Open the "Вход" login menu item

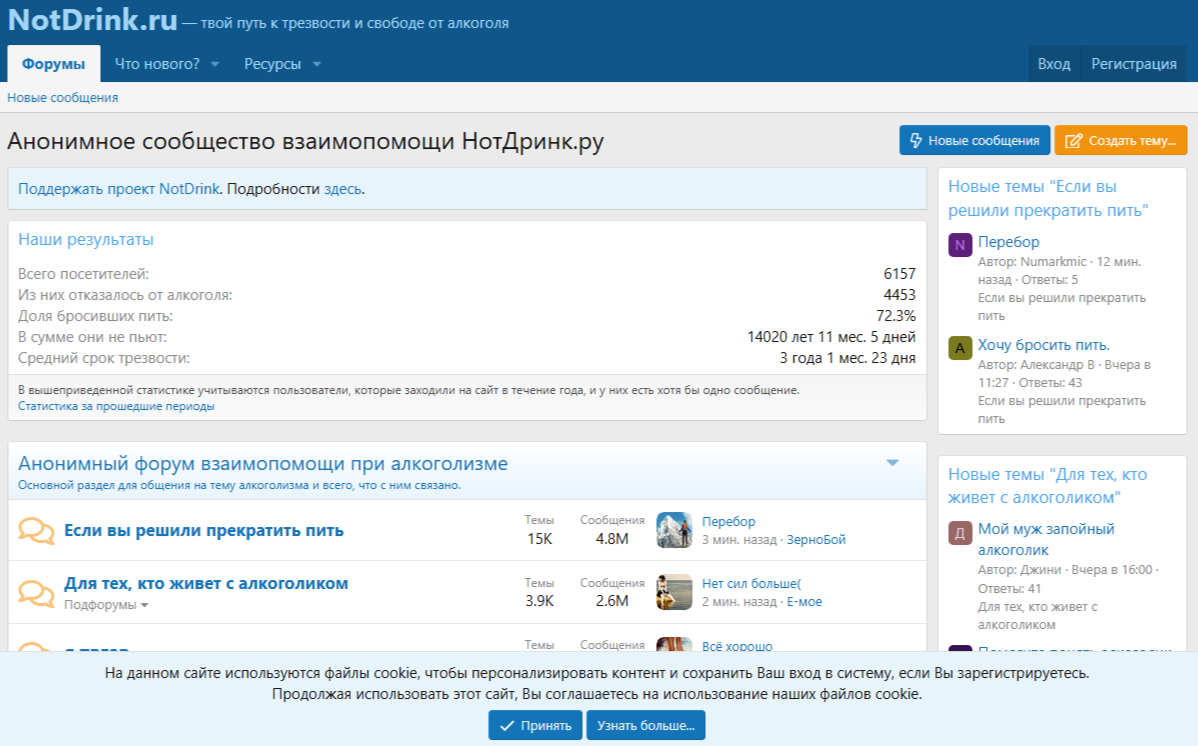pos(1053,64)
